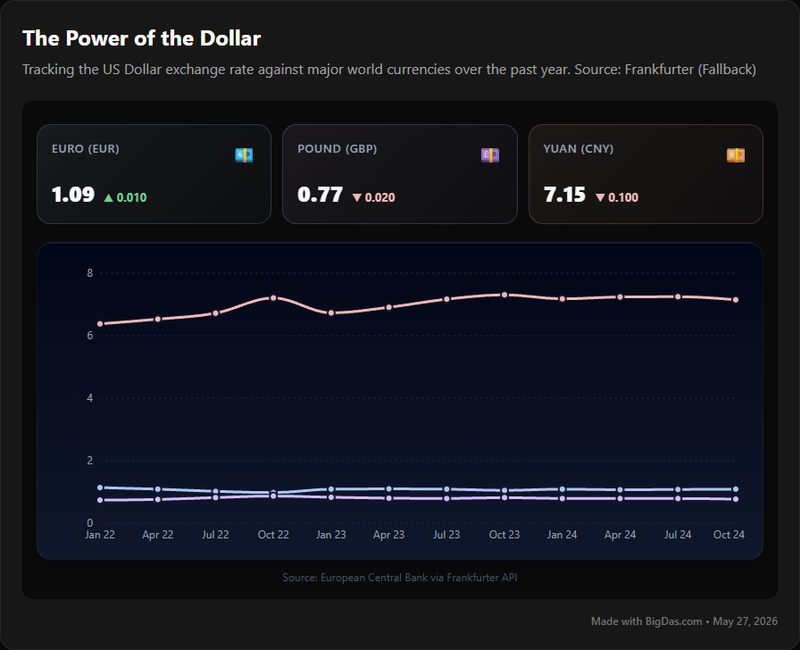Click the Apr 24 x-axis label
This screenshot has height=650, width=800.
pos(620,535)
